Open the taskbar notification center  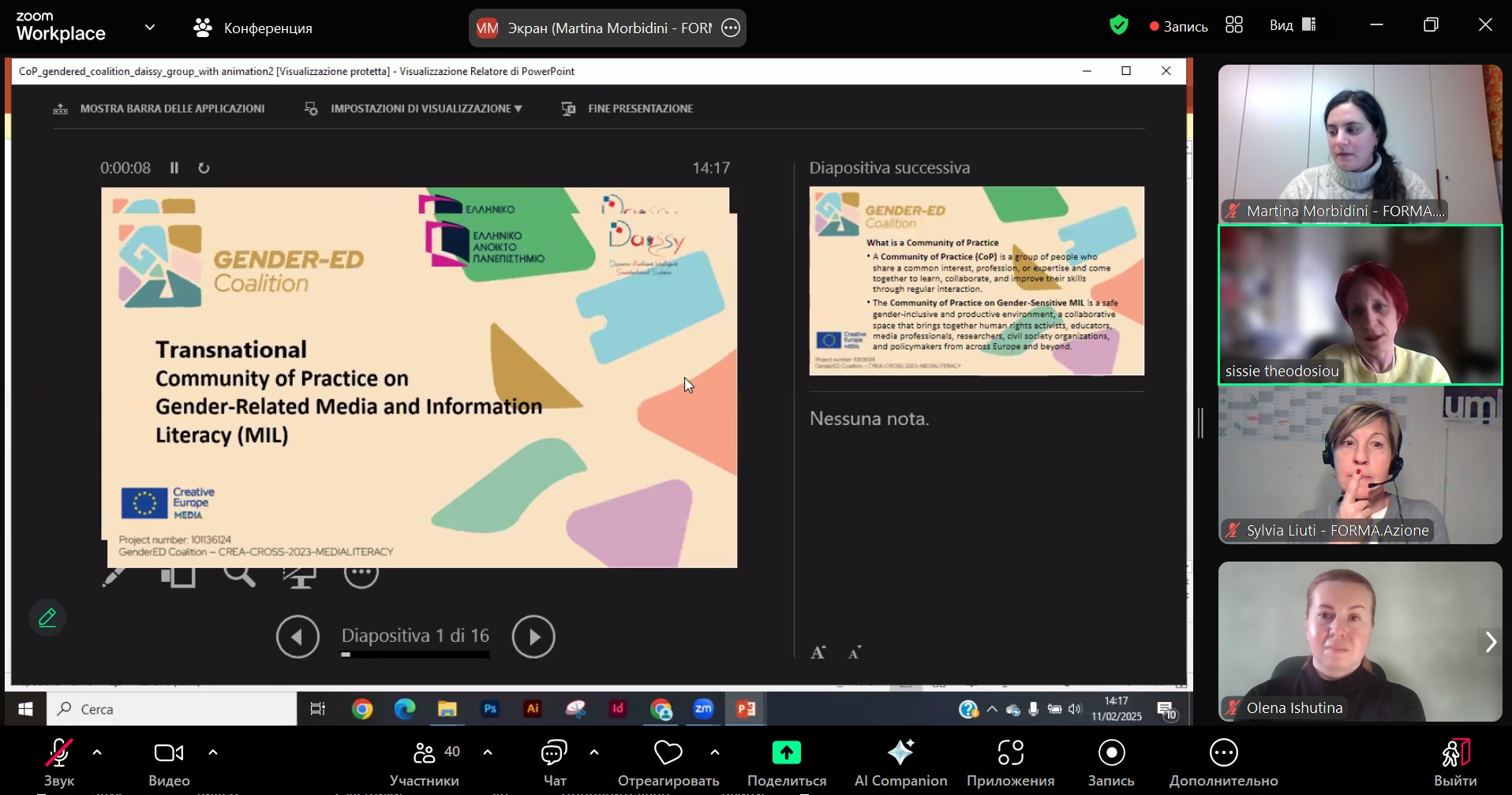pyautogui.click(x=1168, y=710)
